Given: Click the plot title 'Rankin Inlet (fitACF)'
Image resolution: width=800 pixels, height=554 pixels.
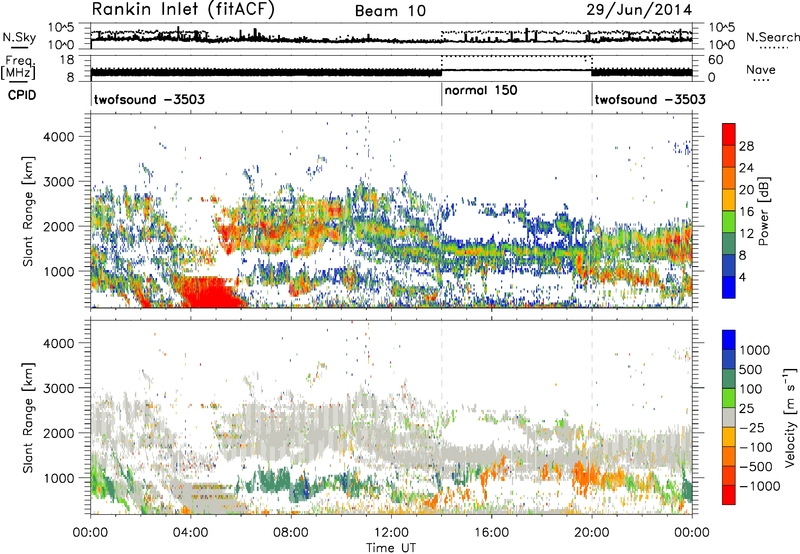Looking at the screenshot, I should [183, 10].
